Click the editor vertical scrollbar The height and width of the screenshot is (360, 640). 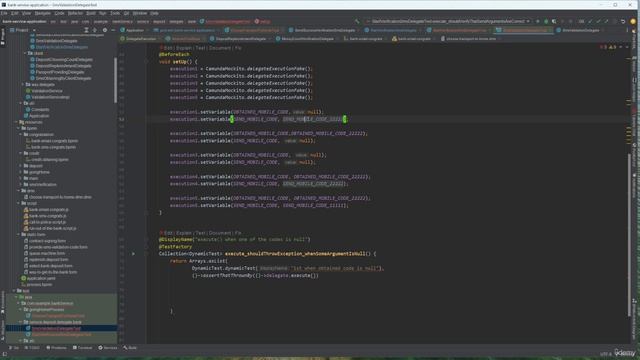tap(629, 235)
